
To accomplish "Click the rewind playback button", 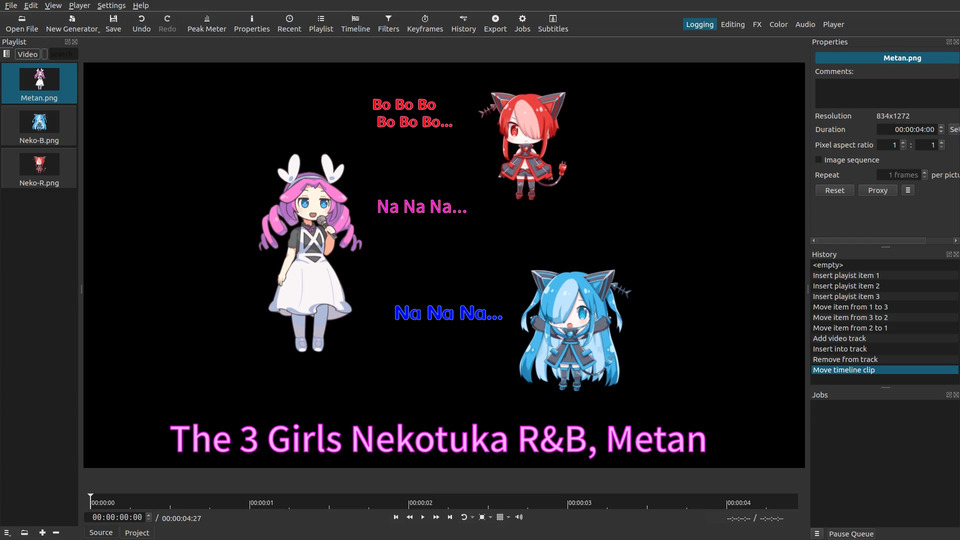I will [410, 517].
